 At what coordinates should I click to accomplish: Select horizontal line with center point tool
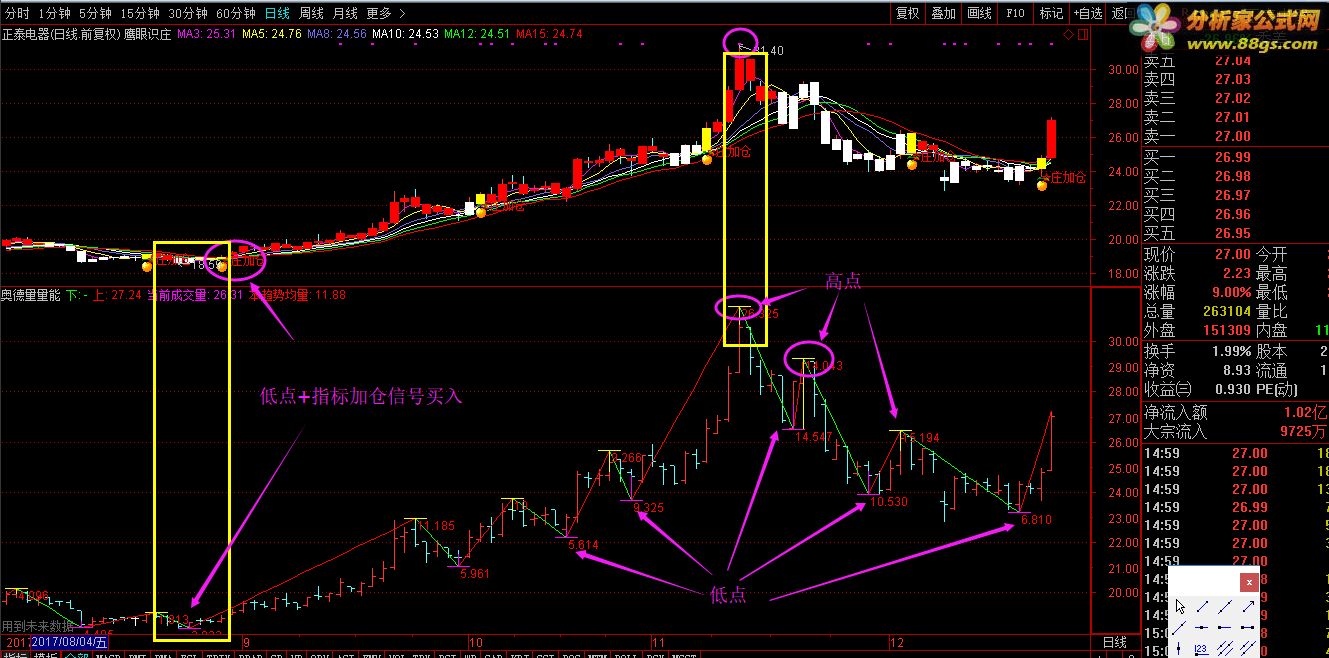1201,627
